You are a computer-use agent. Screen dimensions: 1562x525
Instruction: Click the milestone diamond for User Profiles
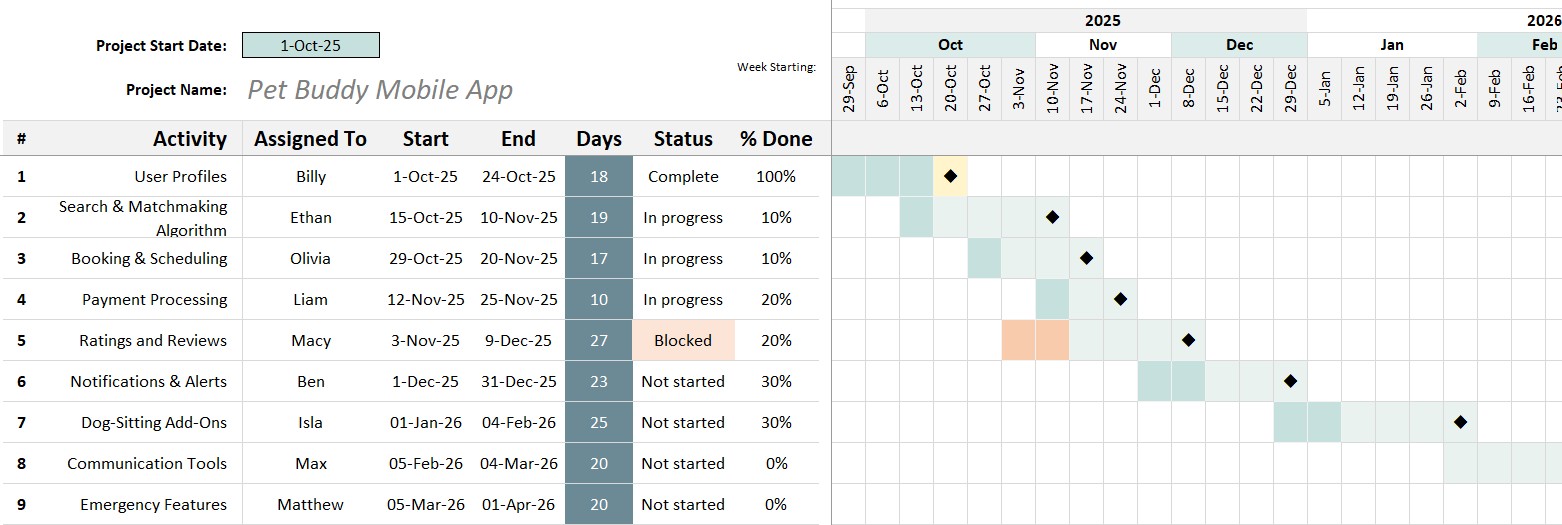950,176
